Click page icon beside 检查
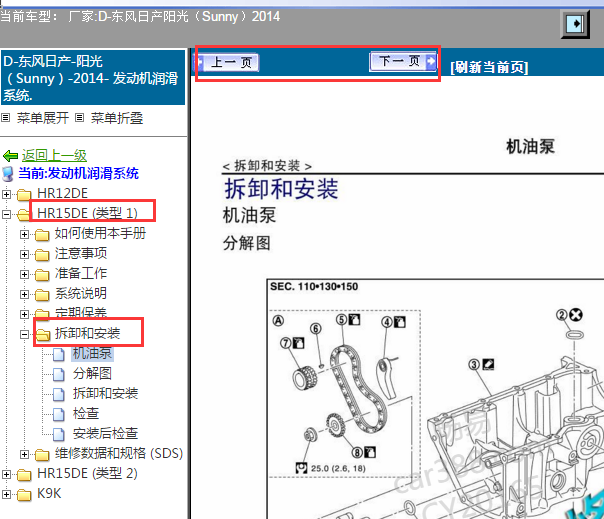Screen dimensions: 604x519 click(x=59, y=415)
